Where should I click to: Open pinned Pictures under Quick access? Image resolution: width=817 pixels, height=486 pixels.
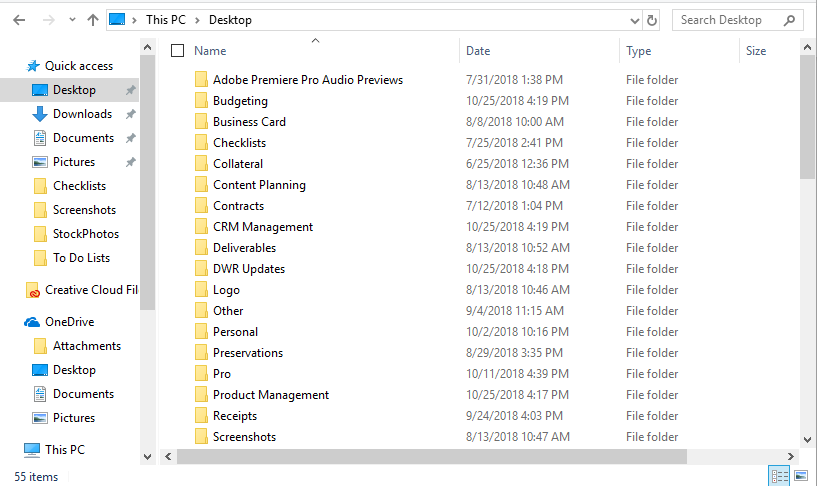(74, 161)
